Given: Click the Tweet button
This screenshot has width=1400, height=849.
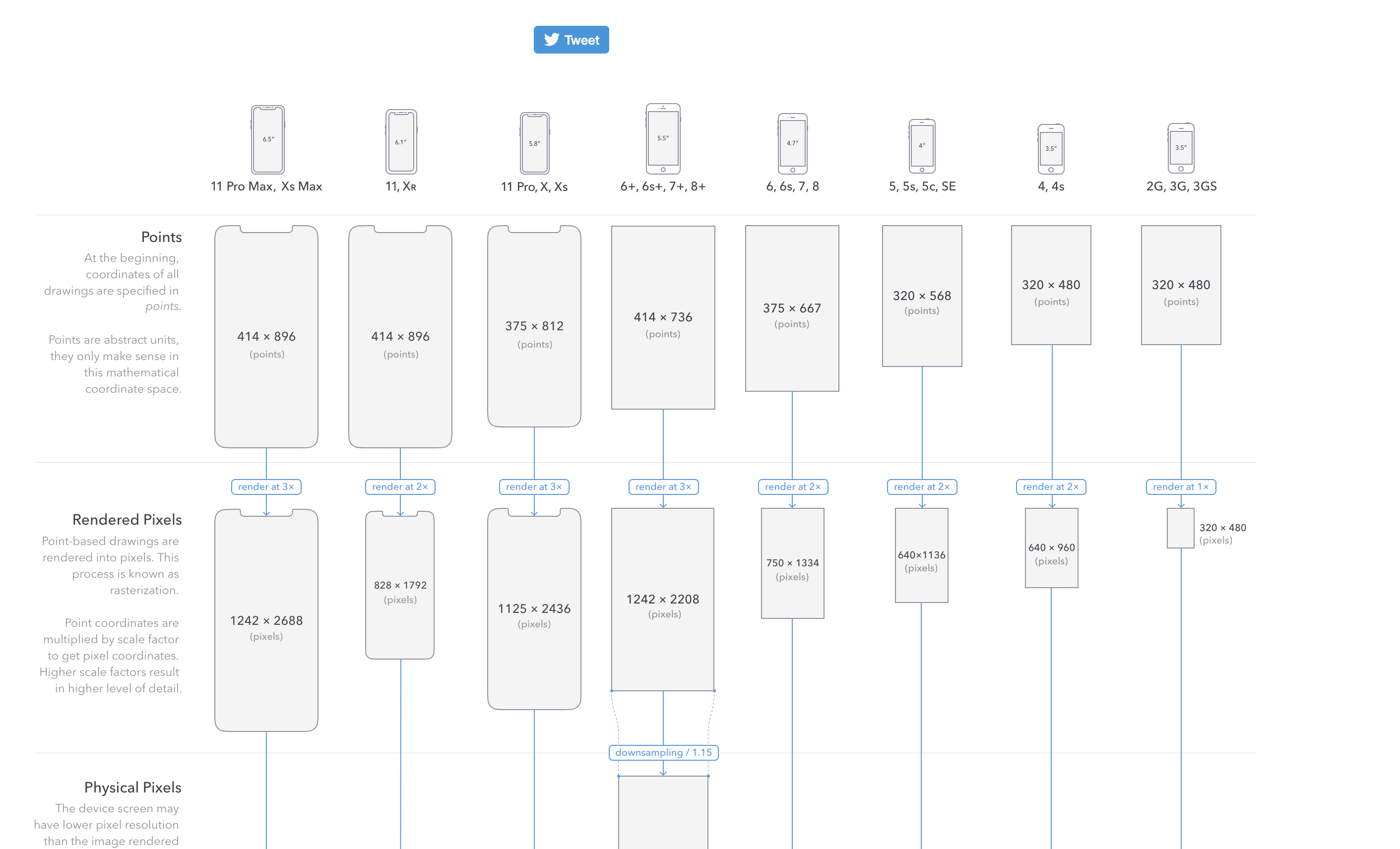Looking at the screenshot, I should click(571, 40).
